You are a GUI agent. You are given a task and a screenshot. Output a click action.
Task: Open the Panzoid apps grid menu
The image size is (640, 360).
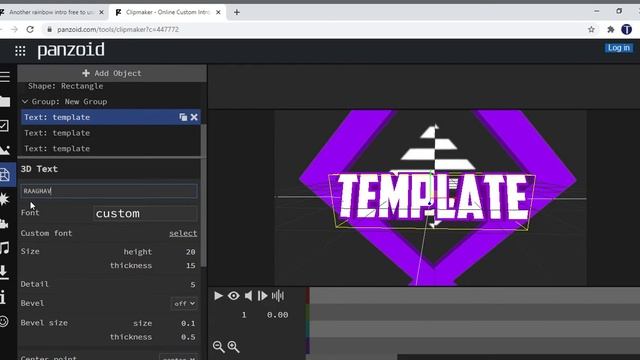(x=20, y=51)
